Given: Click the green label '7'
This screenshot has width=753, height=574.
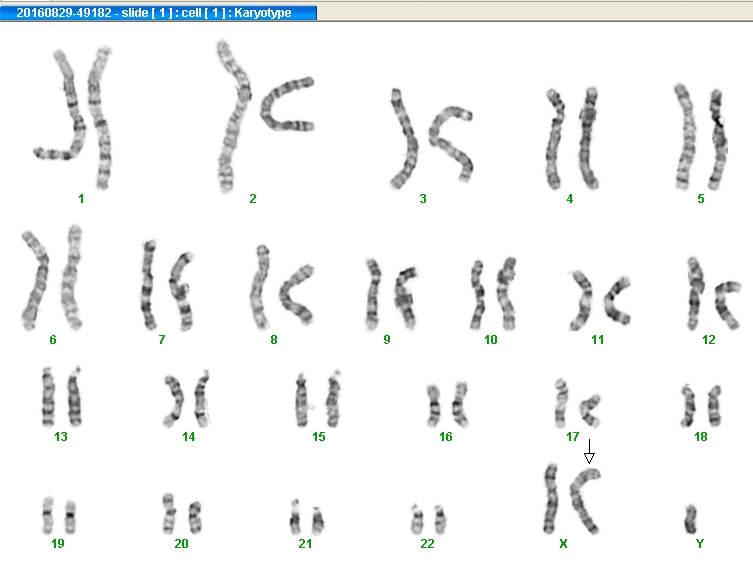Looking at the screenshot, I should pos(162,340).
